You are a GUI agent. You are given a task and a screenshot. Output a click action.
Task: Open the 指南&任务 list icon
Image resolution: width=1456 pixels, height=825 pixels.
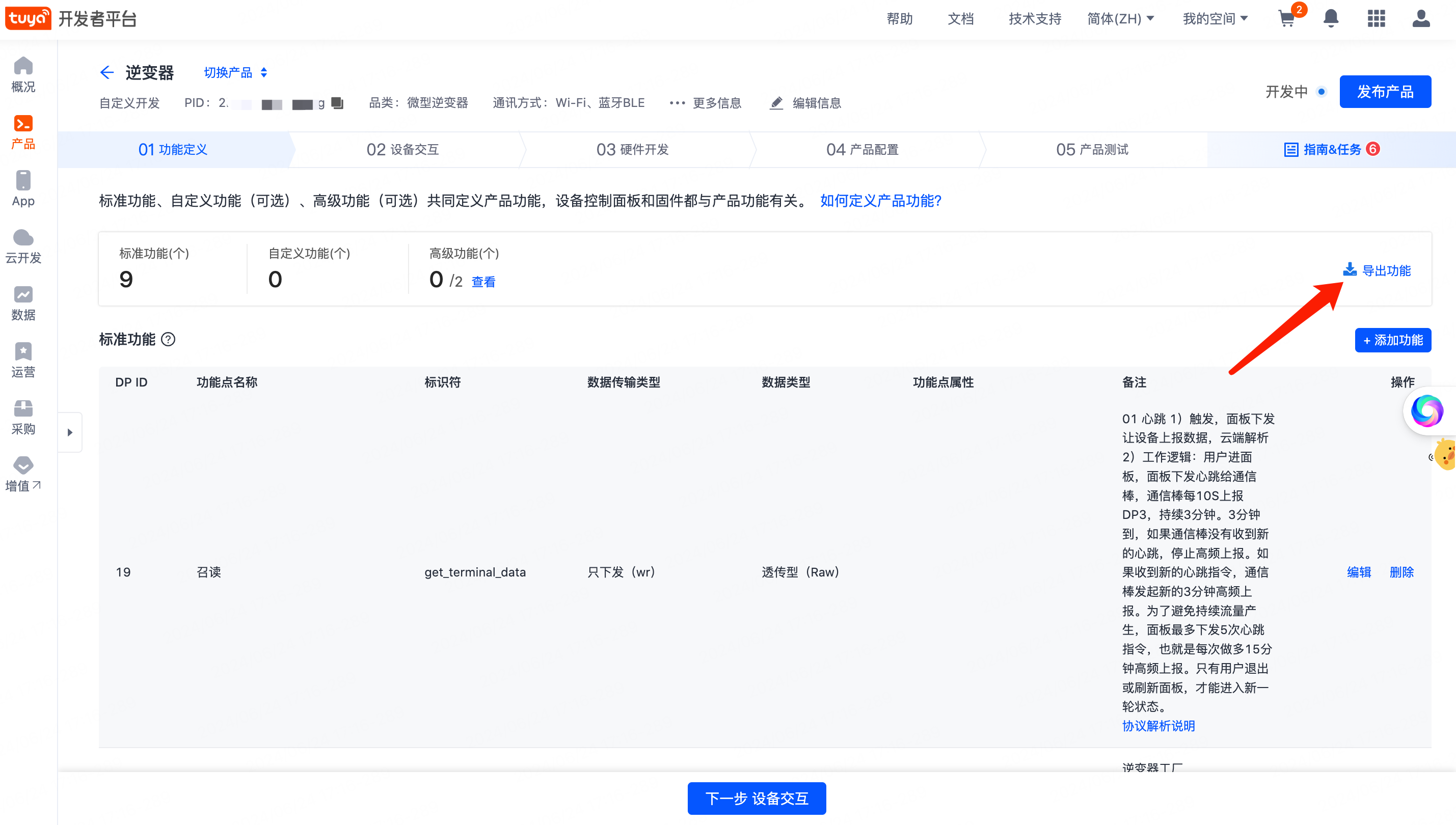point(1291,150)
